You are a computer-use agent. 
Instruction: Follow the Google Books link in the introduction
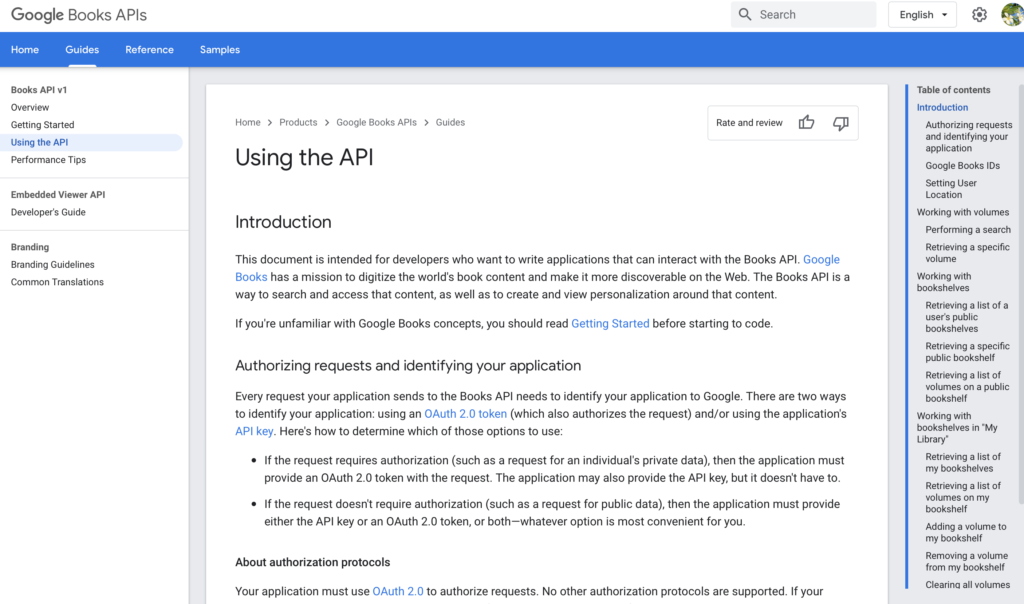(x=821, y=259)
